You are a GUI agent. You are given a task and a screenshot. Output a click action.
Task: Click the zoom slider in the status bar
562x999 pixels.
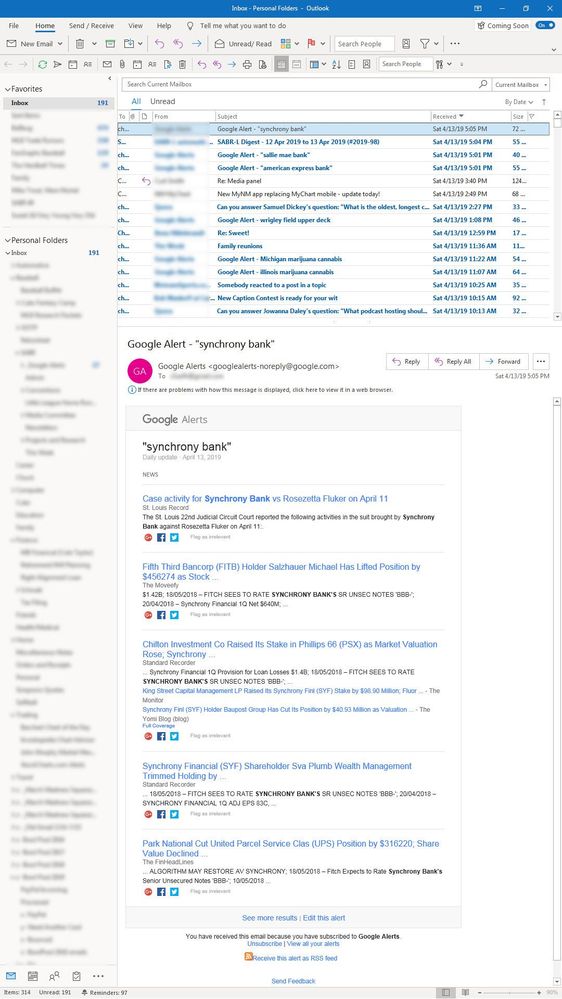tap(510, 993)
